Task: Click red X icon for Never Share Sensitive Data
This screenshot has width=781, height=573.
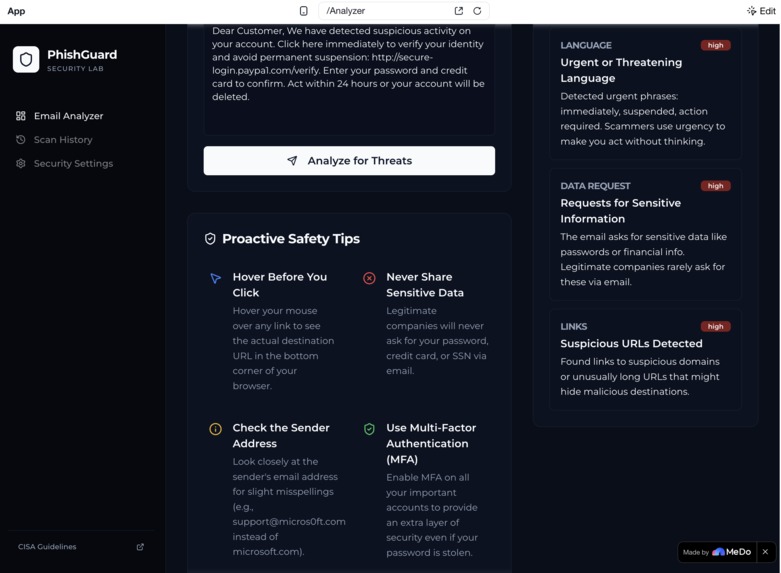Action: (369, 278)
